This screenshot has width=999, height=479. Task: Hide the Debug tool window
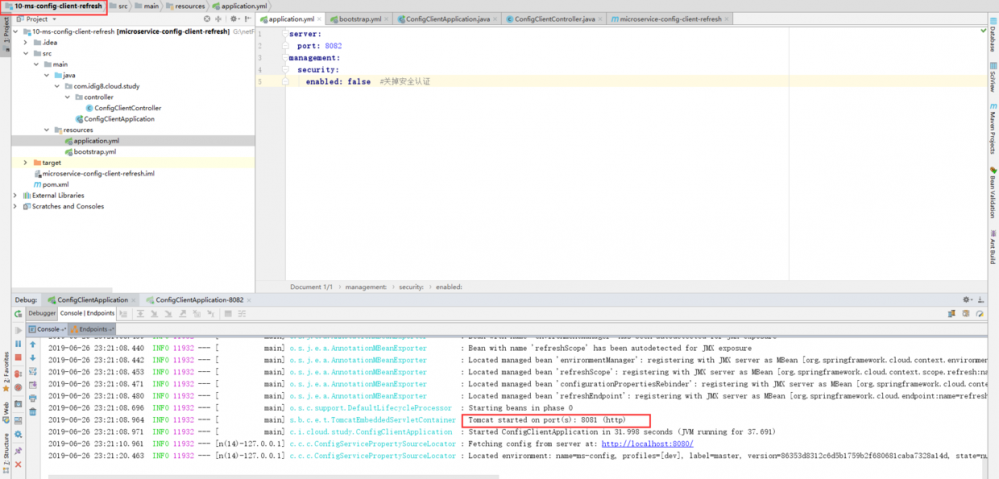click(x=981, y=299)
